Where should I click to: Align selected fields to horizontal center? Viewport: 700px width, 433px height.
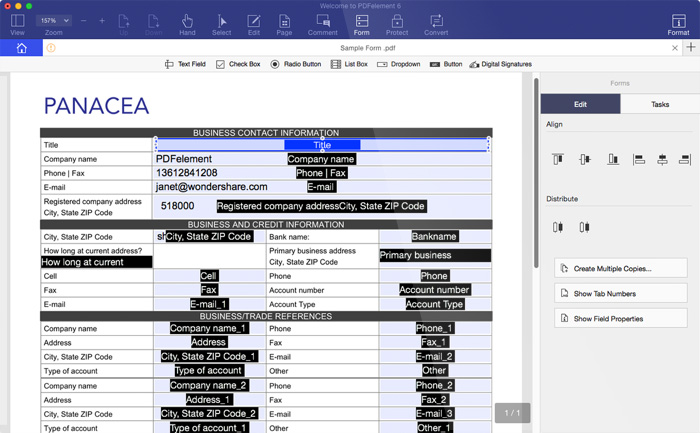pyautogui.click(x=662, y=159)
